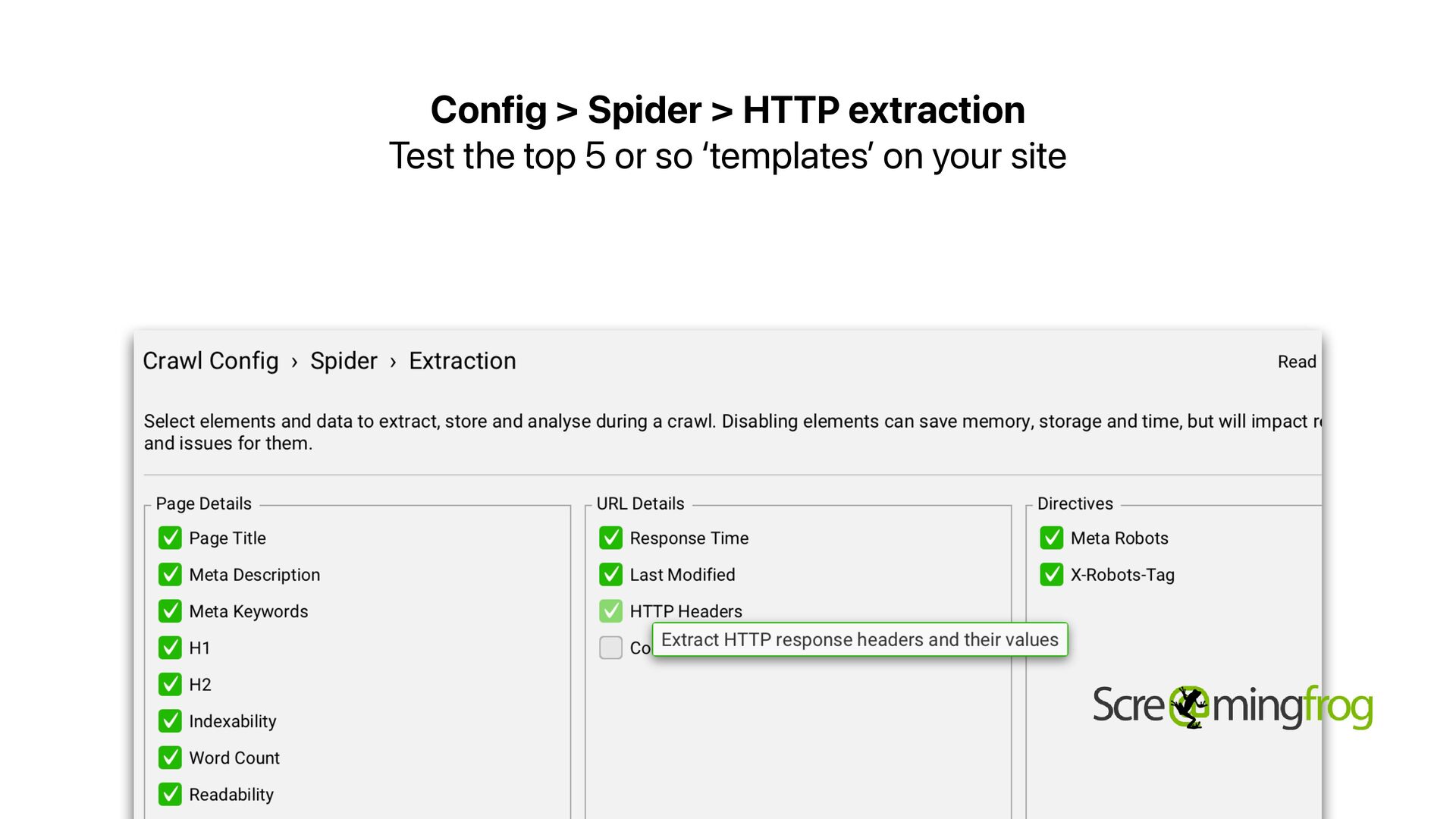Image resolution: width=1456 pixels, height=819 pixels.
Task: Toggle the X-Robots-Tag checkbox
Action: 1051,574
